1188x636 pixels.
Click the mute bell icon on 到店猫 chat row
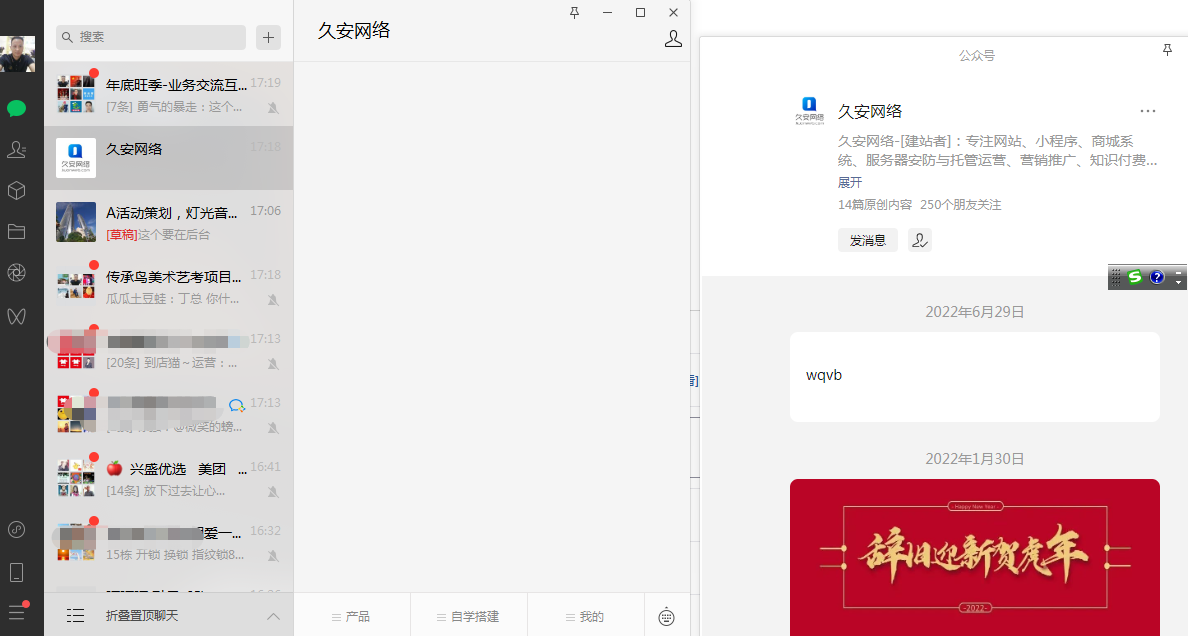click(273, 363)
